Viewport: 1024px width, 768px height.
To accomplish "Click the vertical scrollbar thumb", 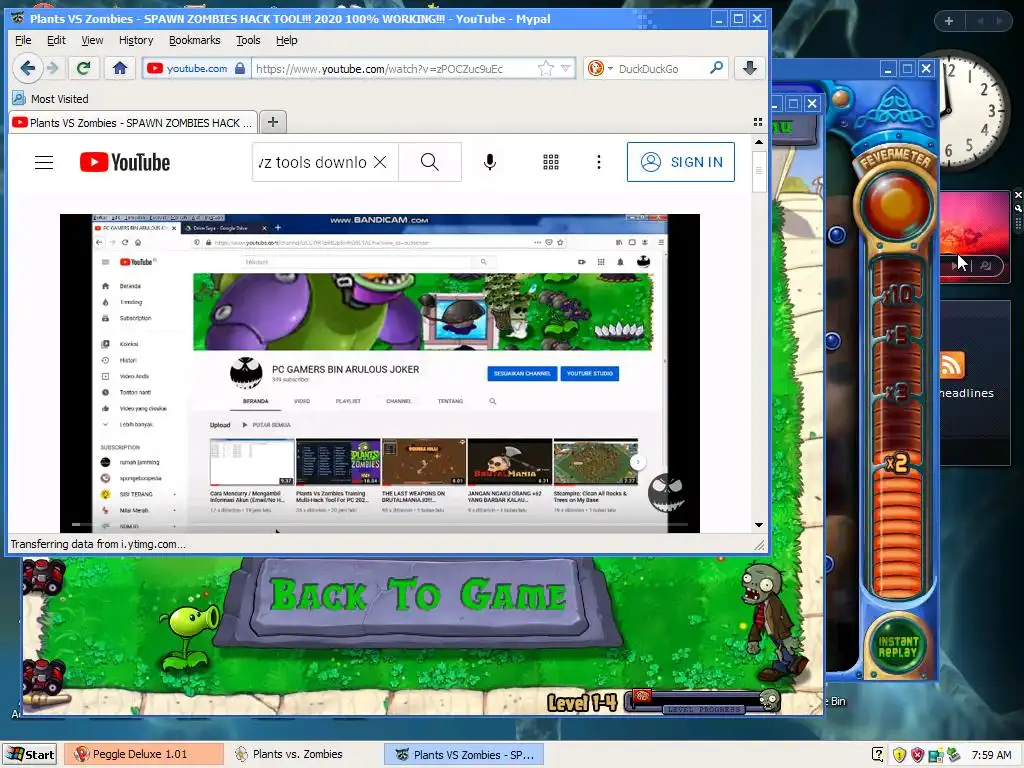I will (x=759, y=171).
